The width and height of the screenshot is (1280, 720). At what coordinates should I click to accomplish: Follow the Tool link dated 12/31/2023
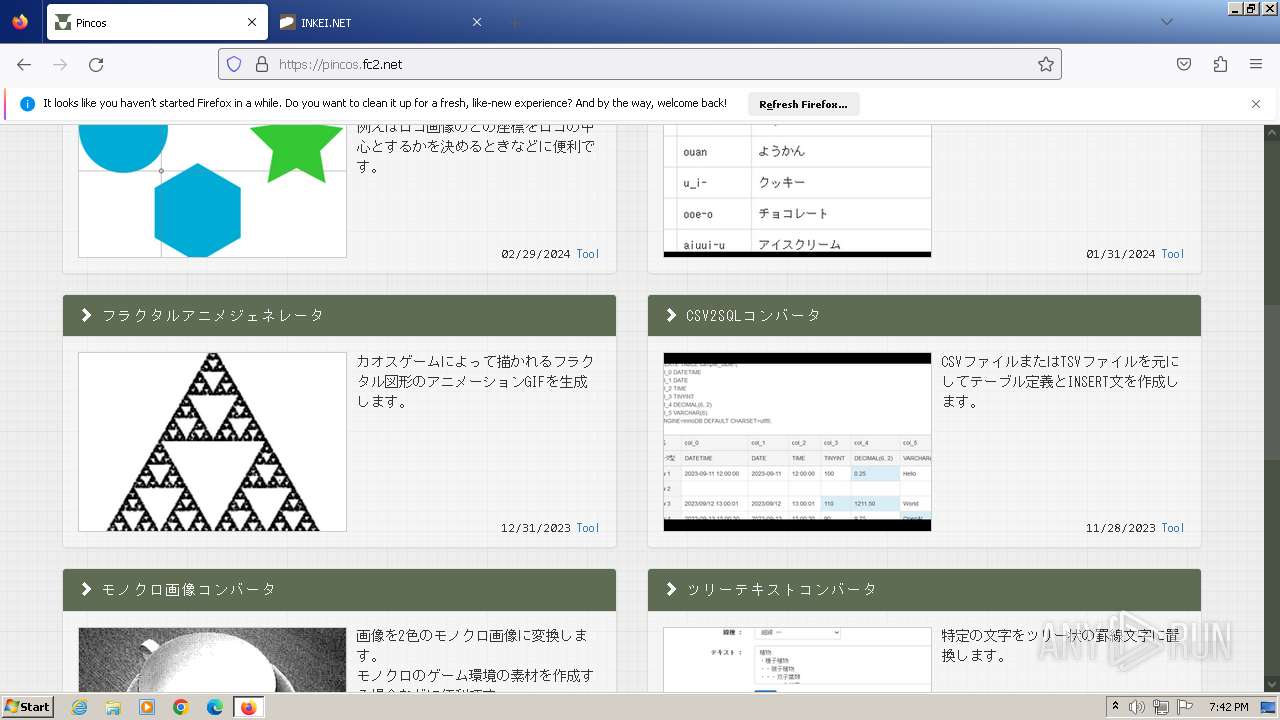[588, 528]
